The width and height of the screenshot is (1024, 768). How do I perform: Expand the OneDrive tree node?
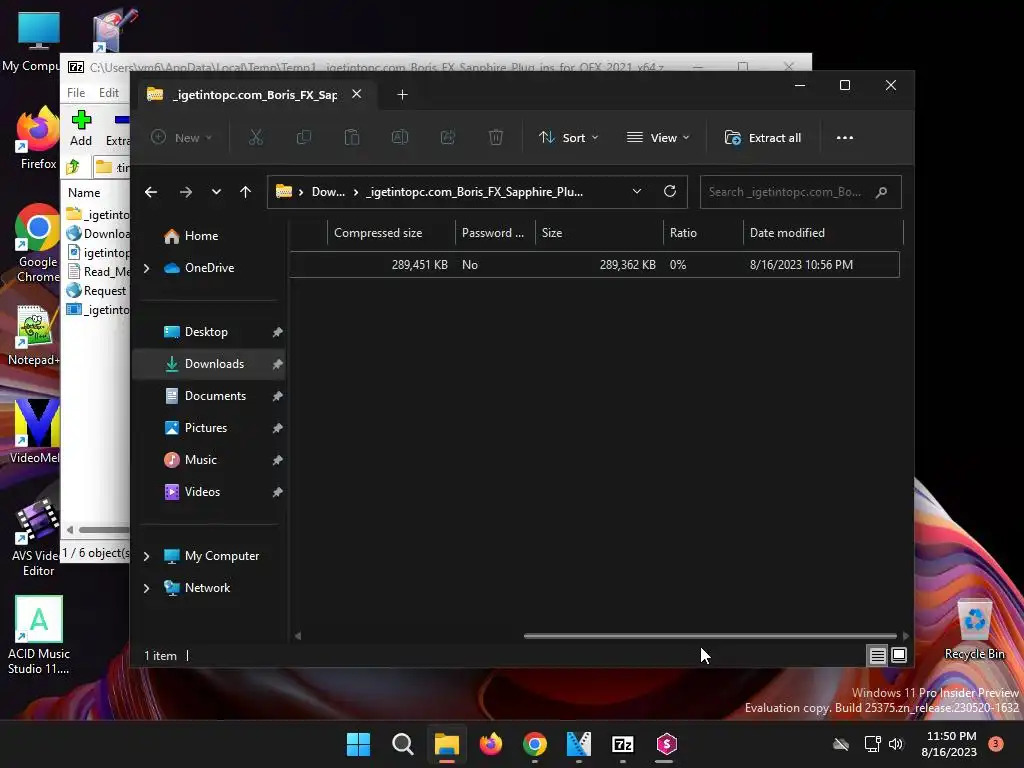tap(146, 268)
